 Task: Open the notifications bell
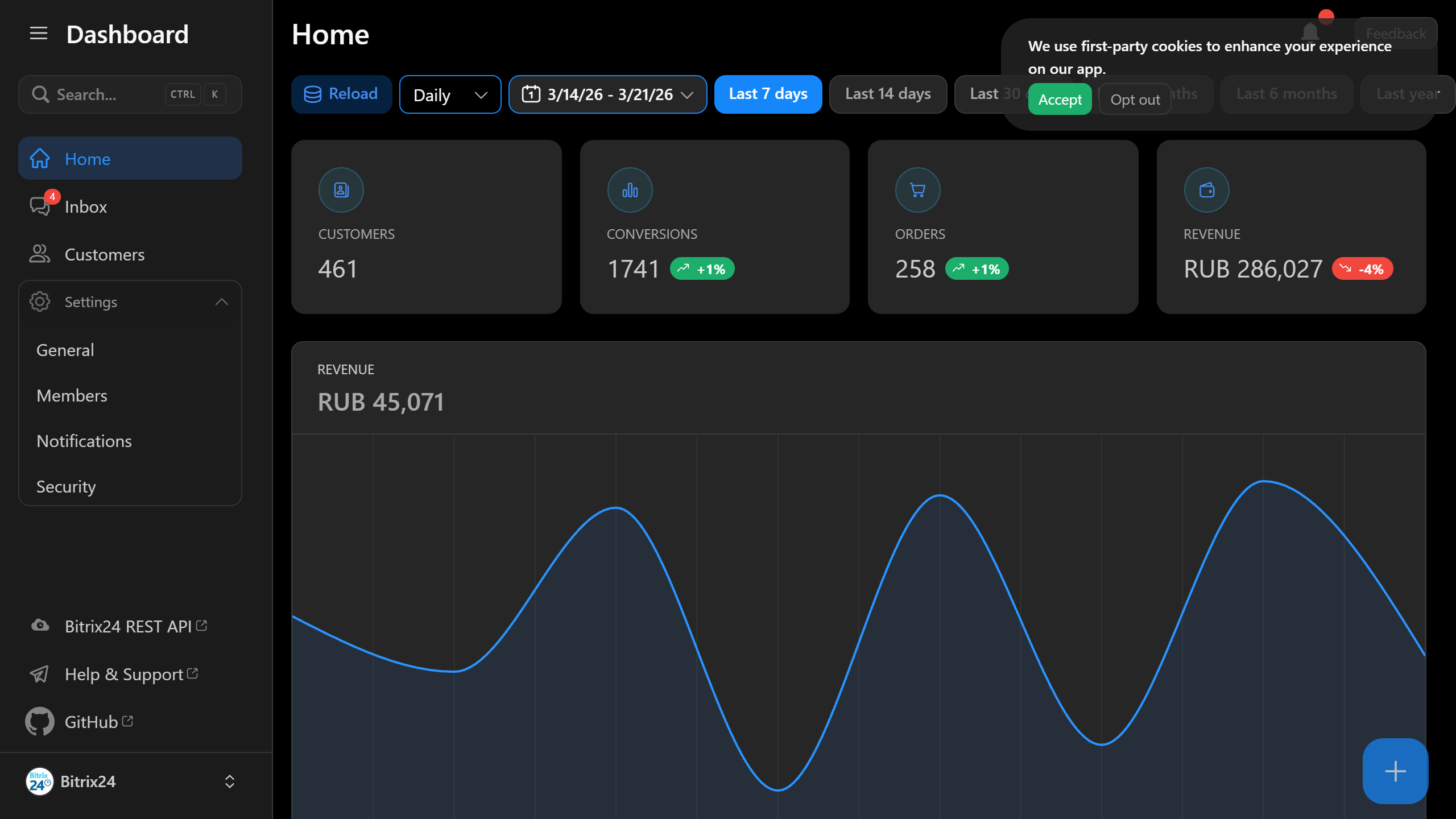click(1310, 31)
